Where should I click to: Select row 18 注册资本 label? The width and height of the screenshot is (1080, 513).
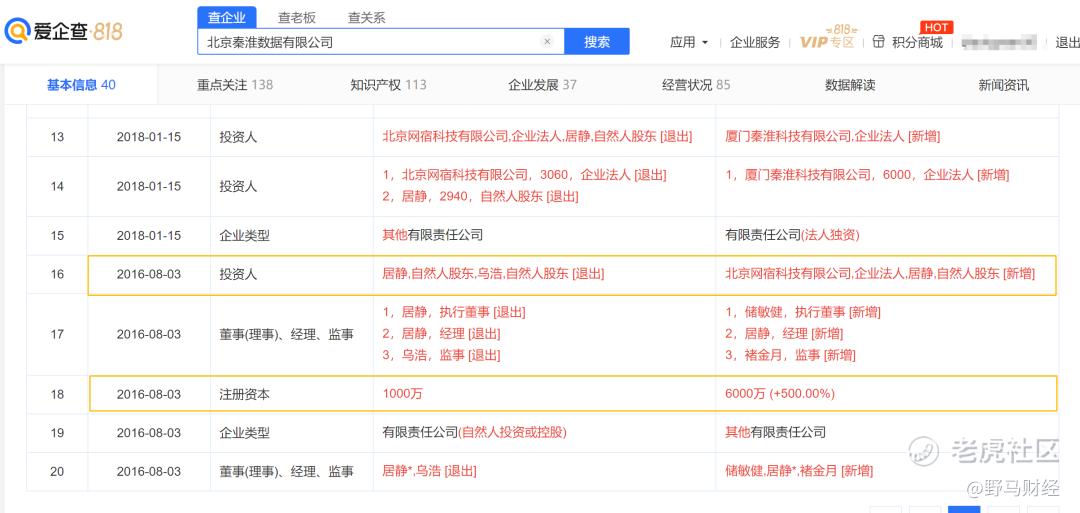tap(245, 395)
